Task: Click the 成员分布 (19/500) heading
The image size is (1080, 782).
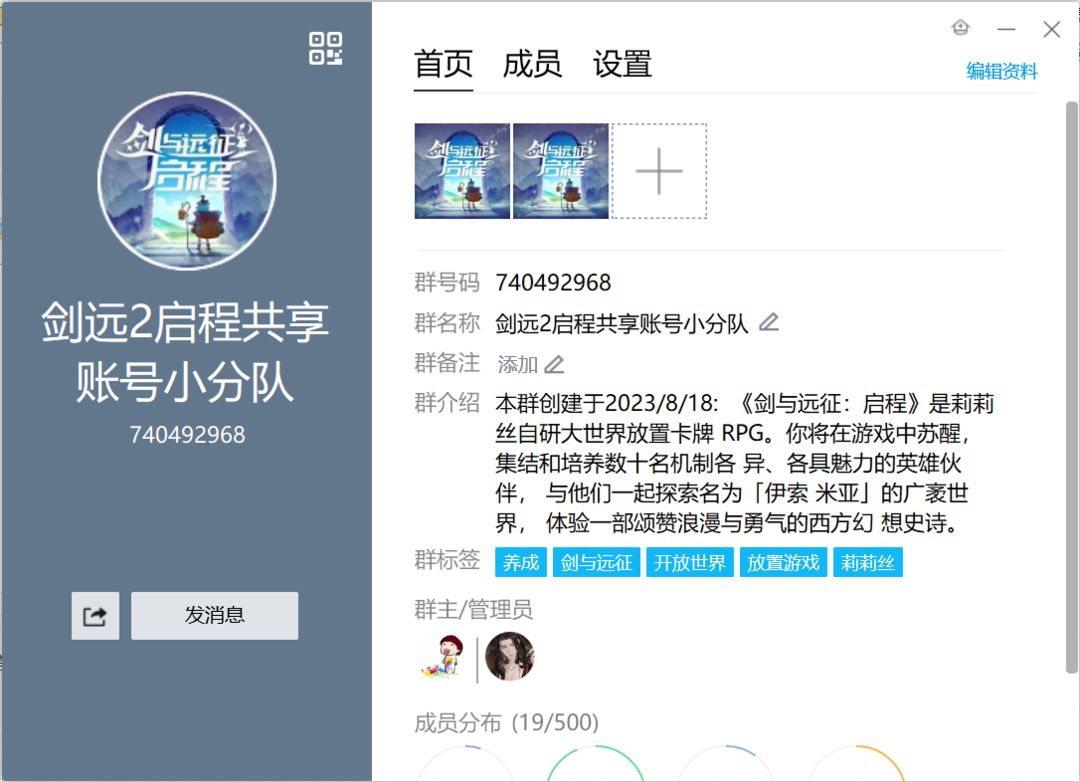Action: click(x=506, y=722)
